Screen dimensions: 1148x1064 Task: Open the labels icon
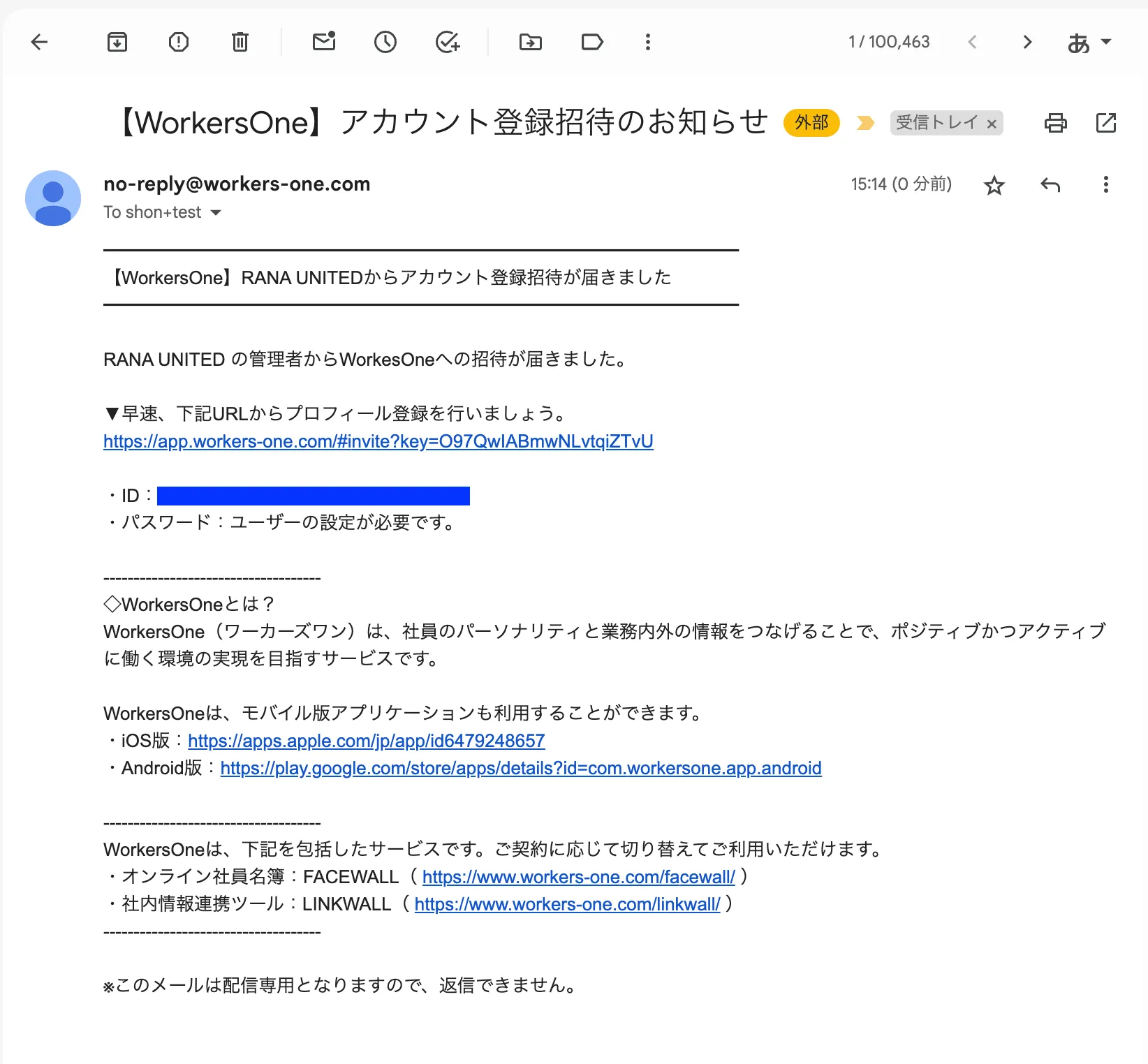pyautogui.click(x=592, y=43)
